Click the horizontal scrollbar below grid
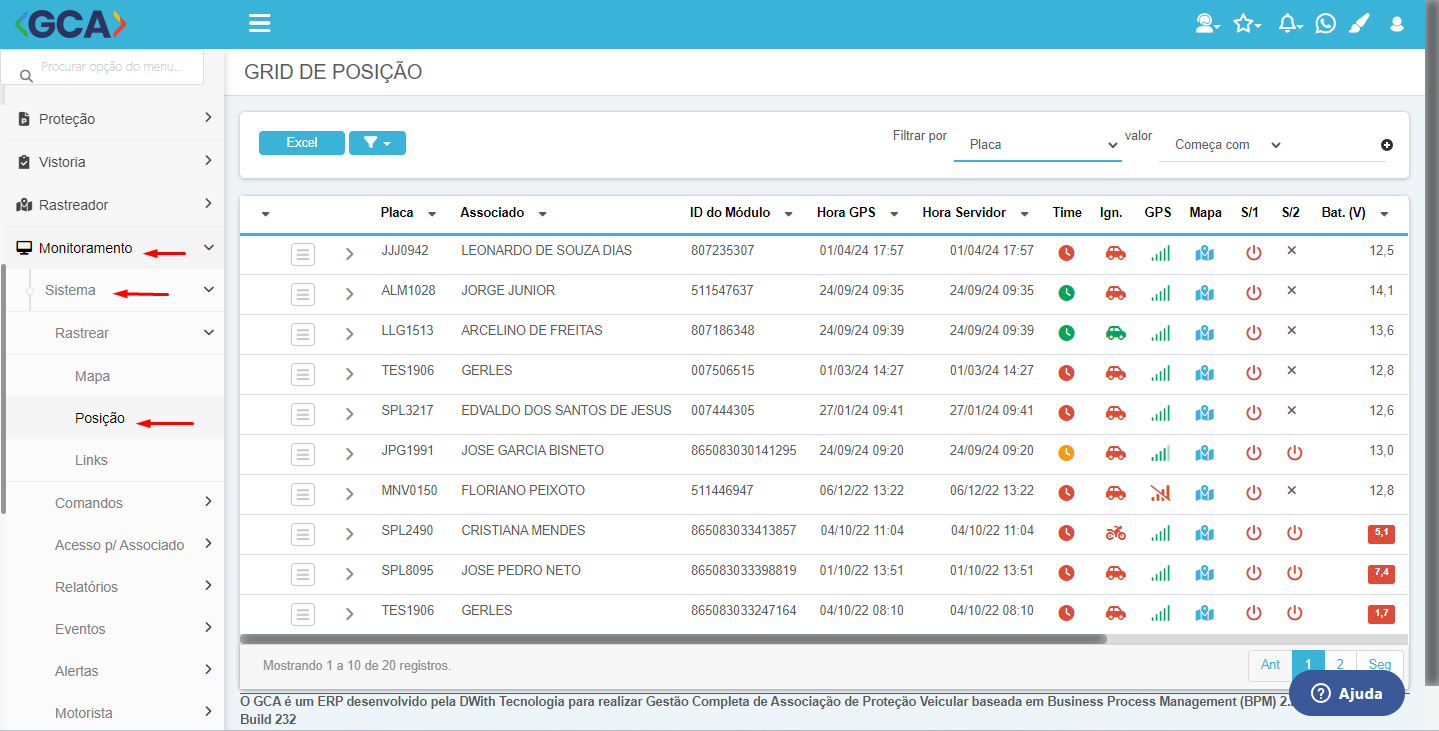Screen dimensions: 1439x731 (x=673, y=638)
